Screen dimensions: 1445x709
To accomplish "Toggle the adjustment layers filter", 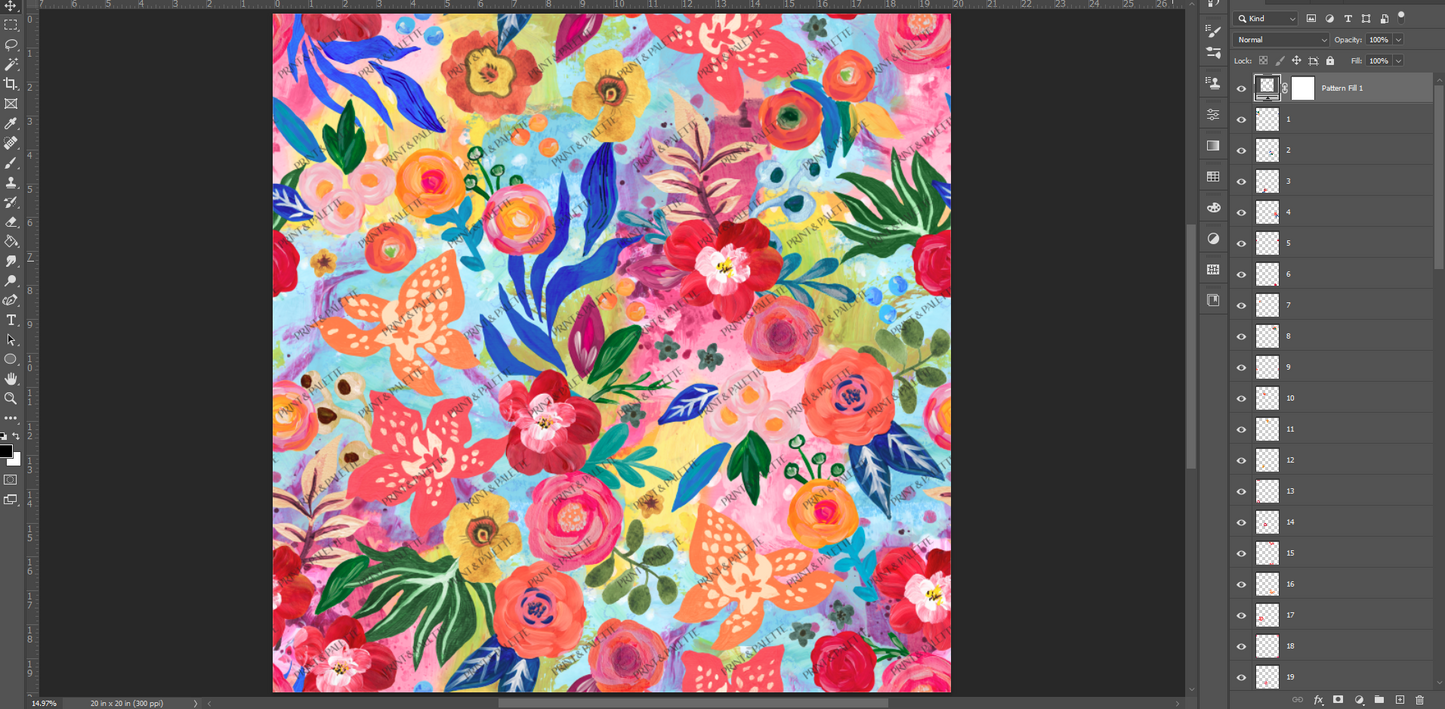I will pos(1330,19).
